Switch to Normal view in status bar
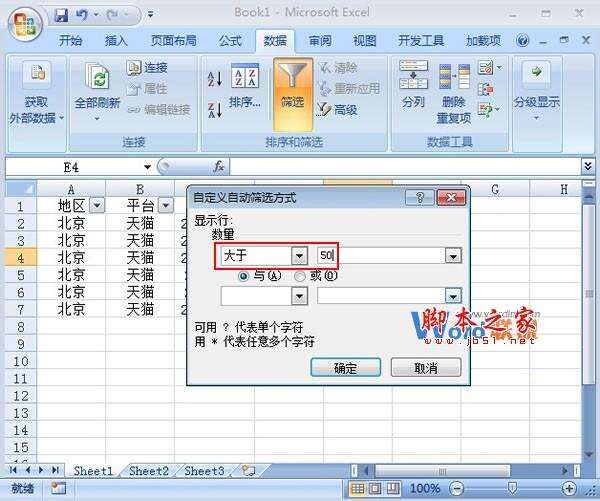The height and width of the screenshot is (501, 600). coord(357,488)
